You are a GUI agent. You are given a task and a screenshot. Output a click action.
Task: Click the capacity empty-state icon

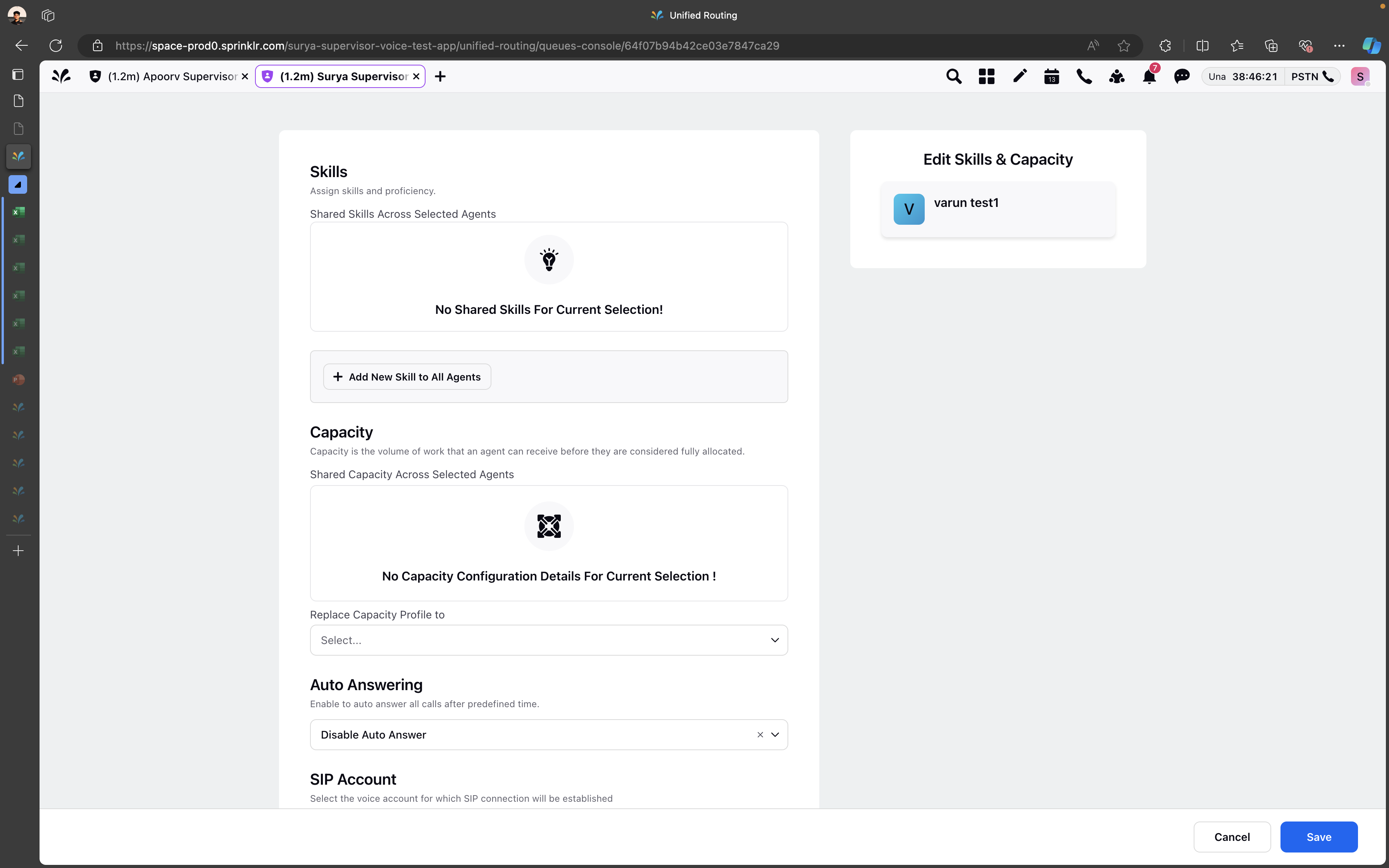[x=549, y=526]
